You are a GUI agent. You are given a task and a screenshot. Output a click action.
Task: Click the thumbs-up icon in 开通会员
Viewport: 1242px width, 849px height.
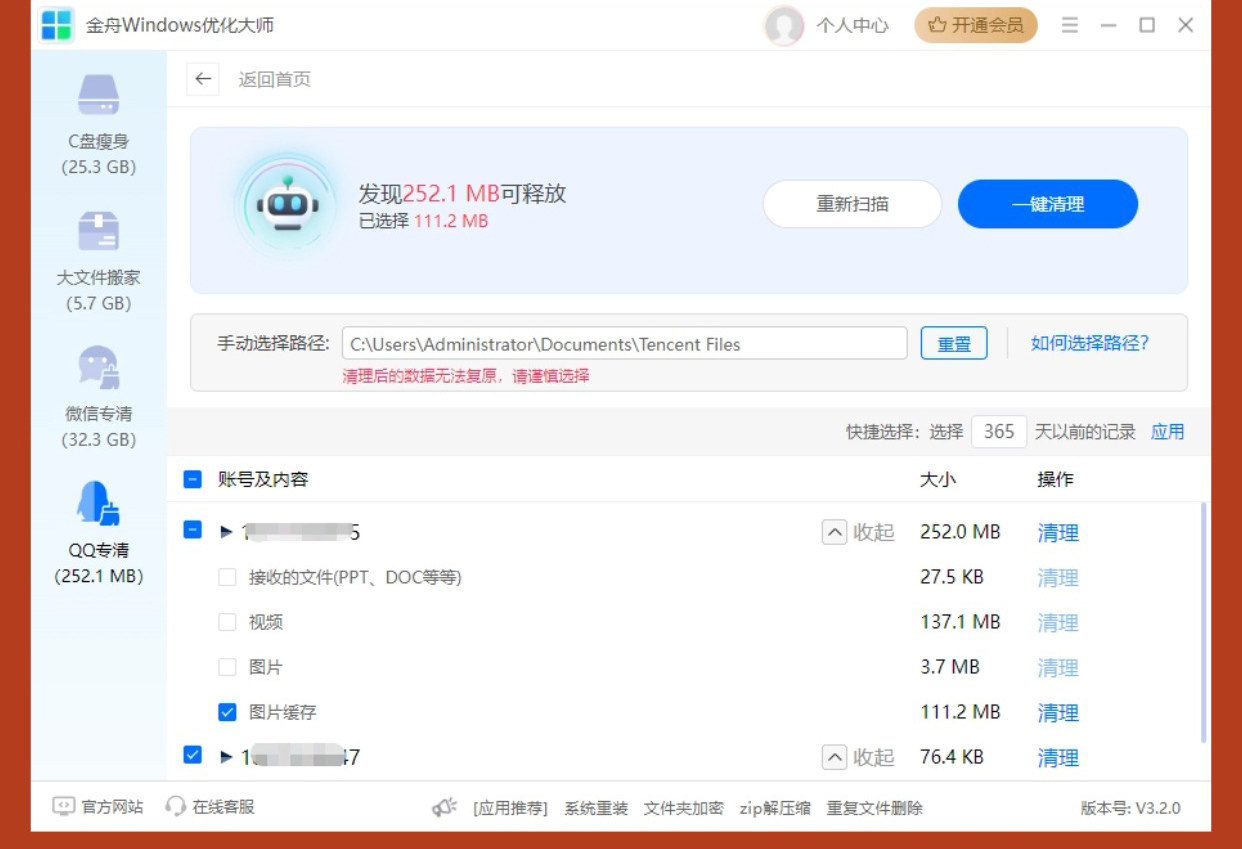point(937,26)
